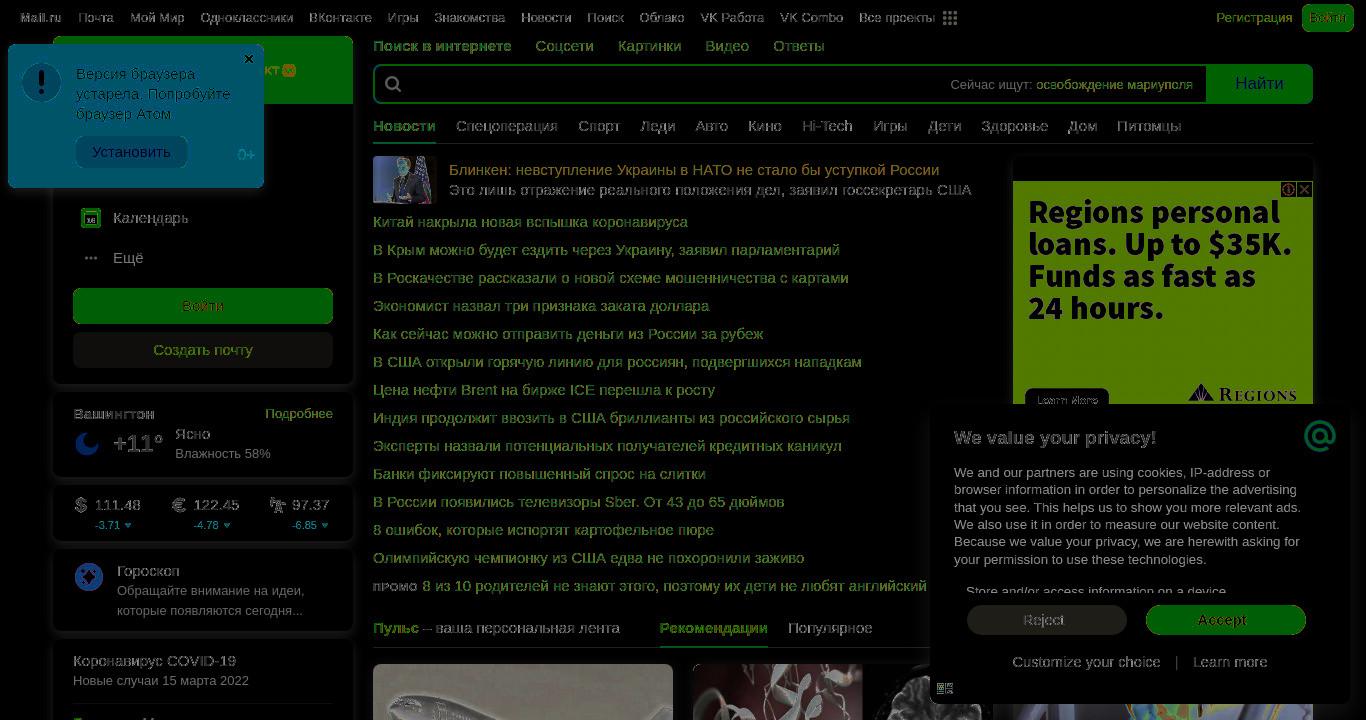Switch to the Спорт news tab
The width and height of the screenshot is (1366, 720).
[599, 126]
